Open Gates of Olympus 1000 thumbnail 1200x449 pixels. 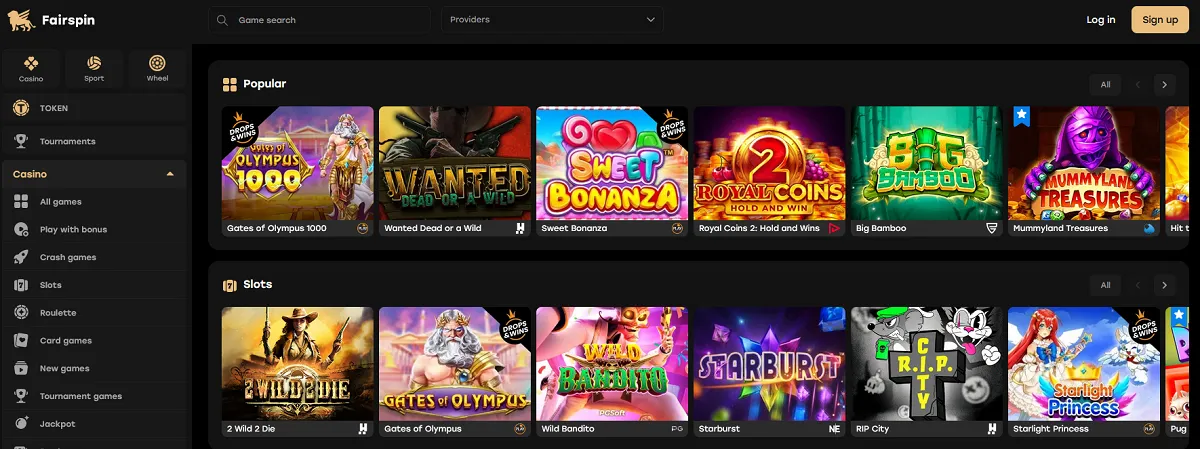[x=298, y=163]
